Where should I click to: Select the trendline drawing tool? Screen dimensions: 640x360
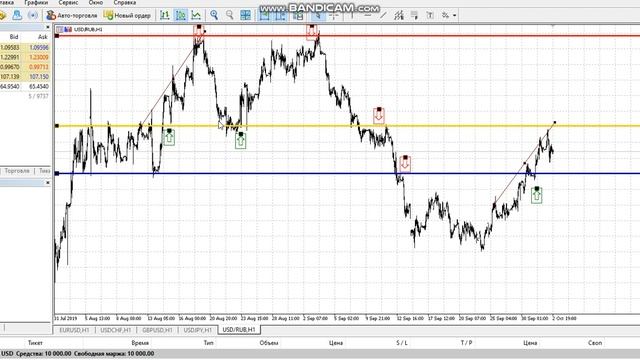click(x=383, y=15)
